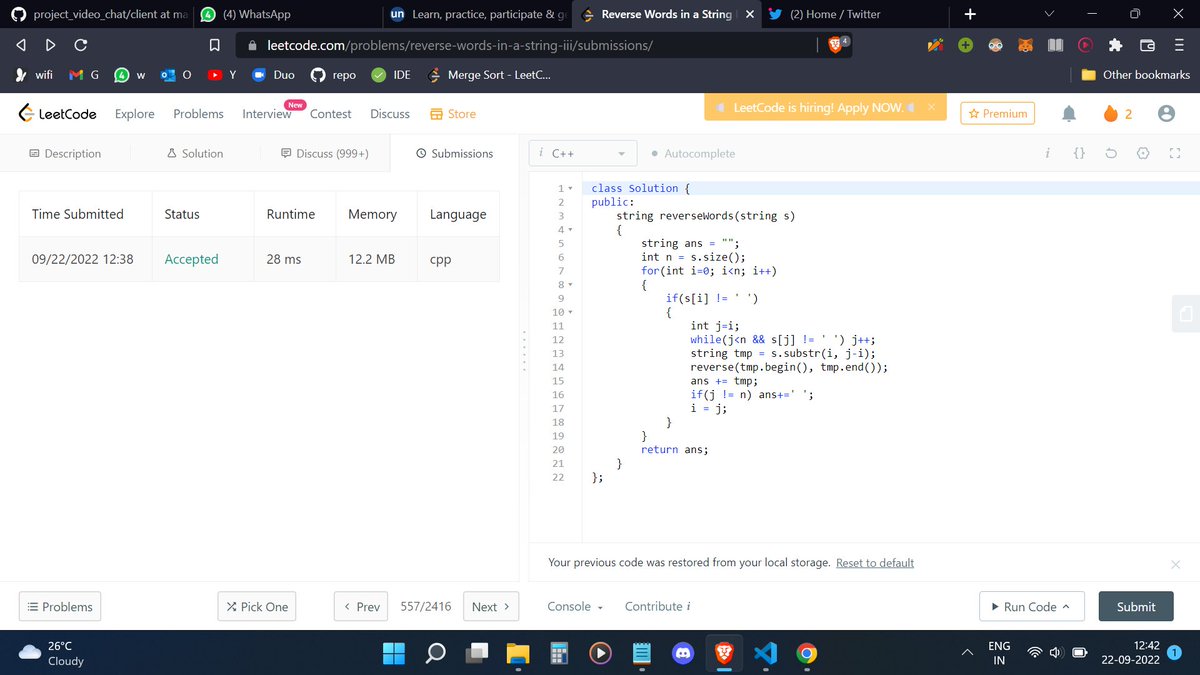Viewport: 1200px width, 675px height.
Task: Switch to the Description tab
Action: tap(65, 154)
